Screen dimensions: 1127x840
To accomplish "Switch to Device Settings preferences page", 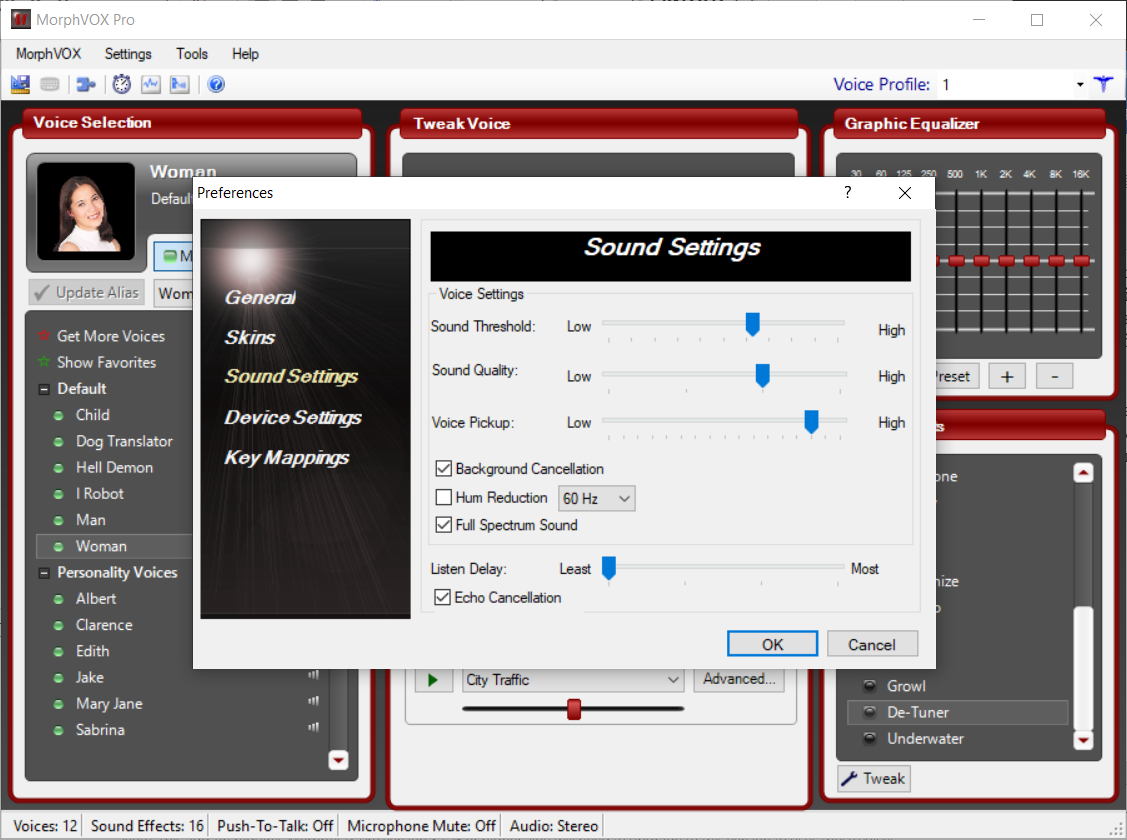I will pos(293,418).
